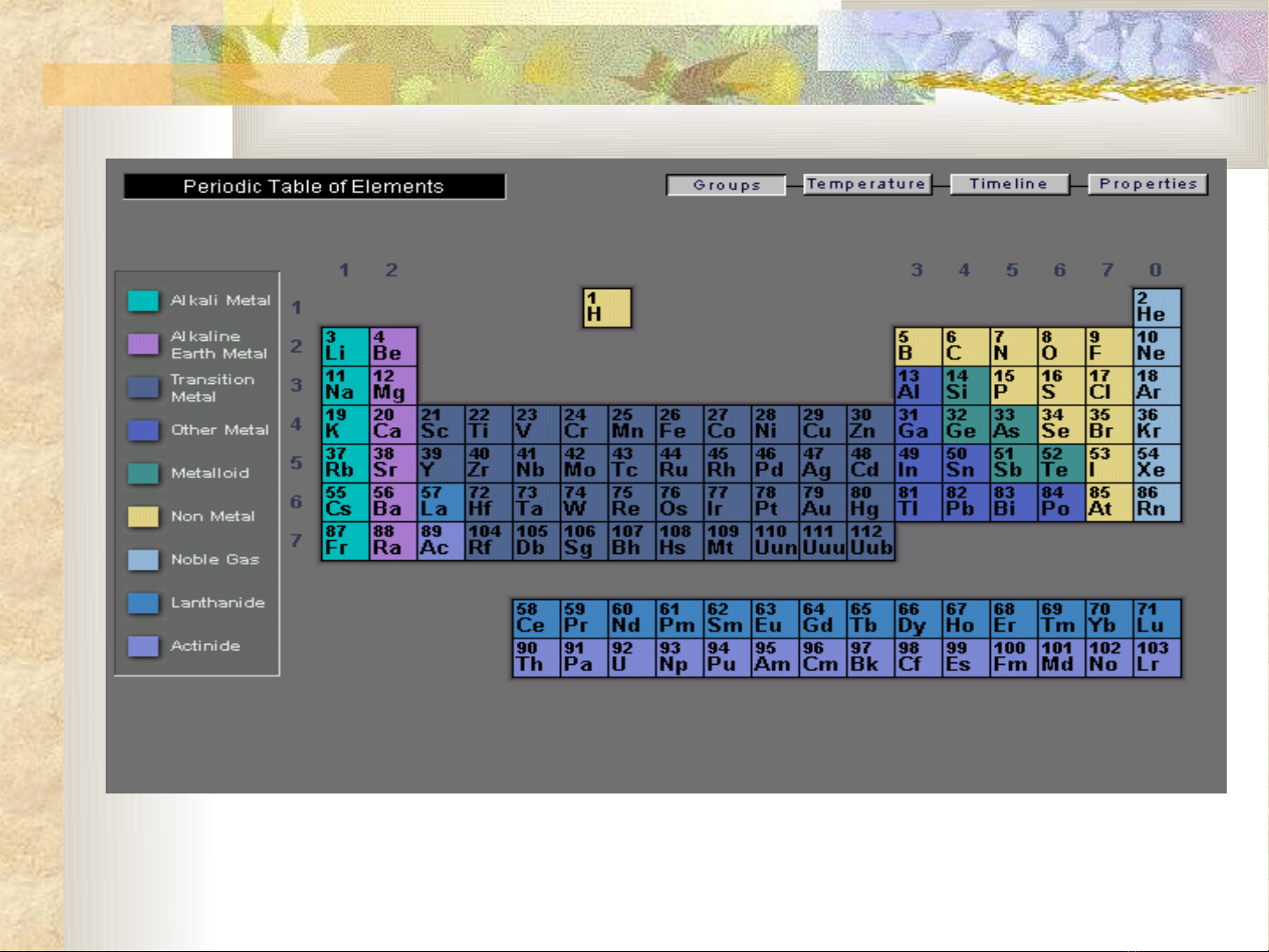The height and width of the screenshot is (952, 1269).
Task: Open the Temperature tab
Action: click(x=867, y=184)
